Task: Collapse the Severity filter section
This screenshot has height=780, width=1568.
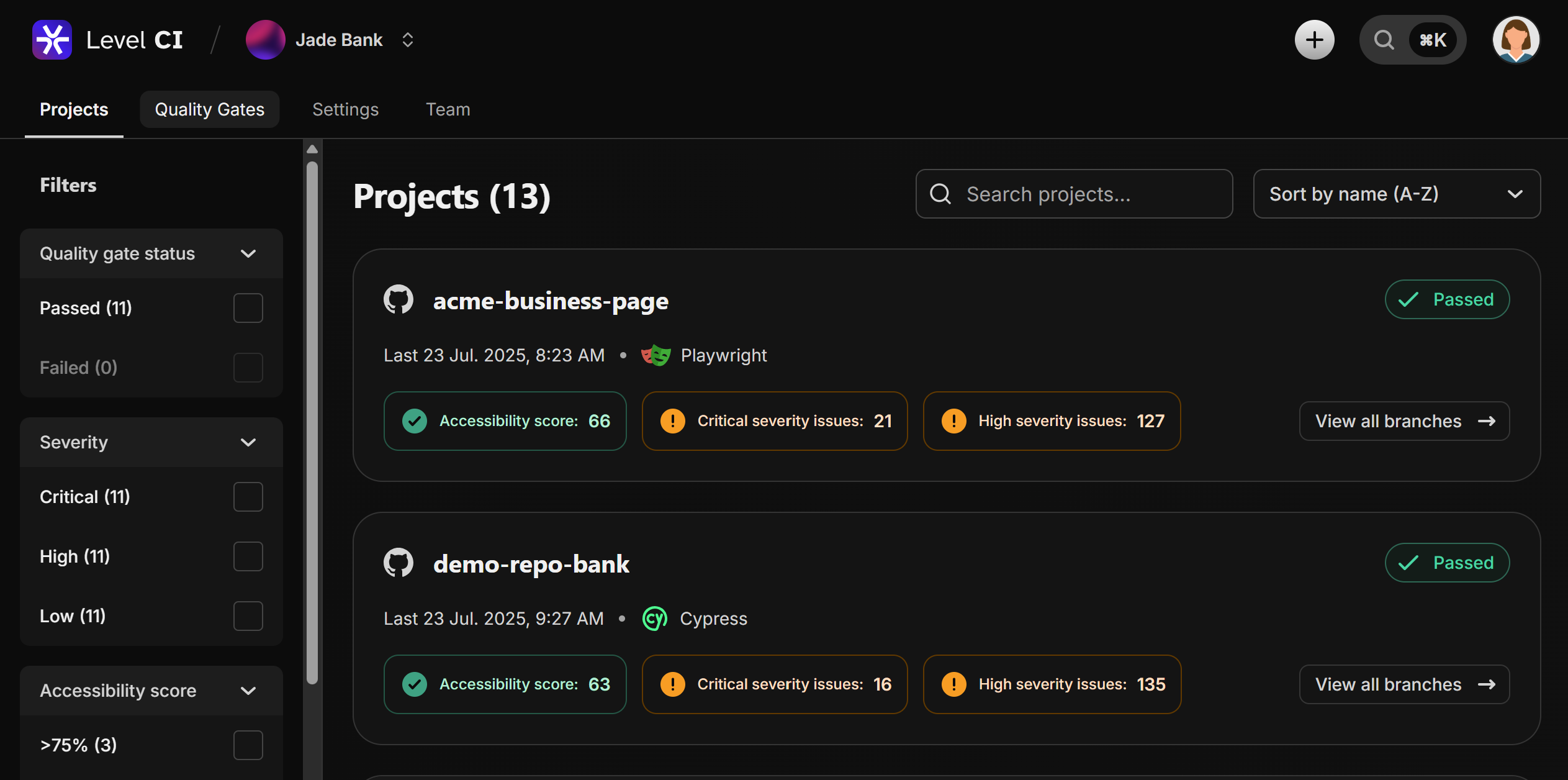Action: click(x=248, y=442)
